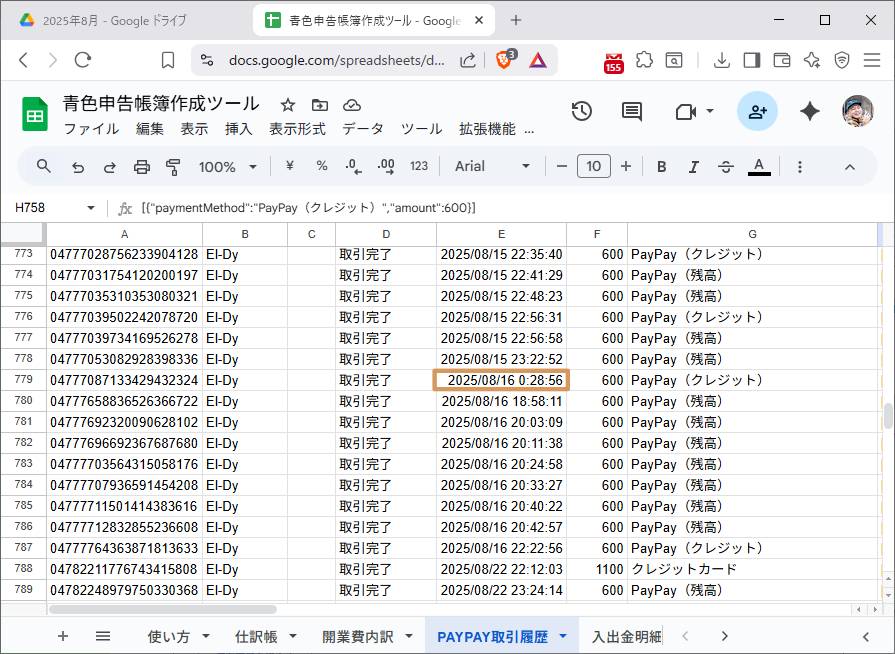Viewport: 895px width, 654px height.
Task: Expand the Arial font dropdown
Action: click(x=493, y=167)
